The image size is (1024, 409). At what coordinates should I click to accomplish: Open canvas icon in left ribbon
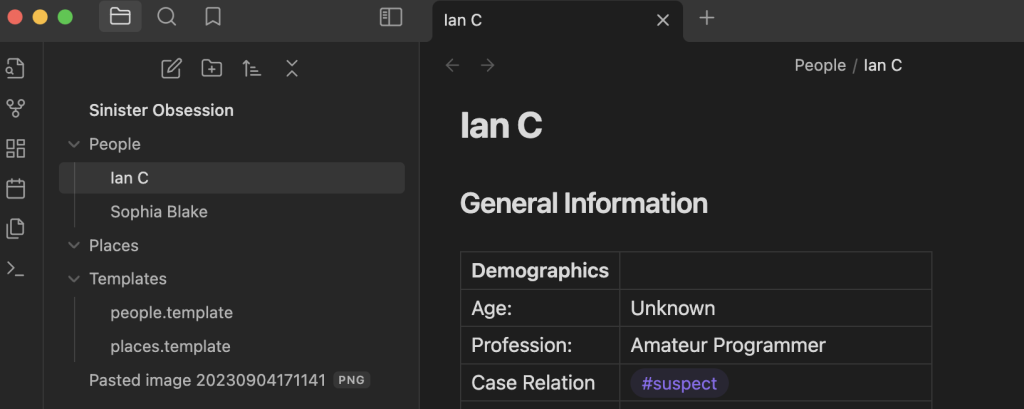pyautogui.click(x=15, y=148)
